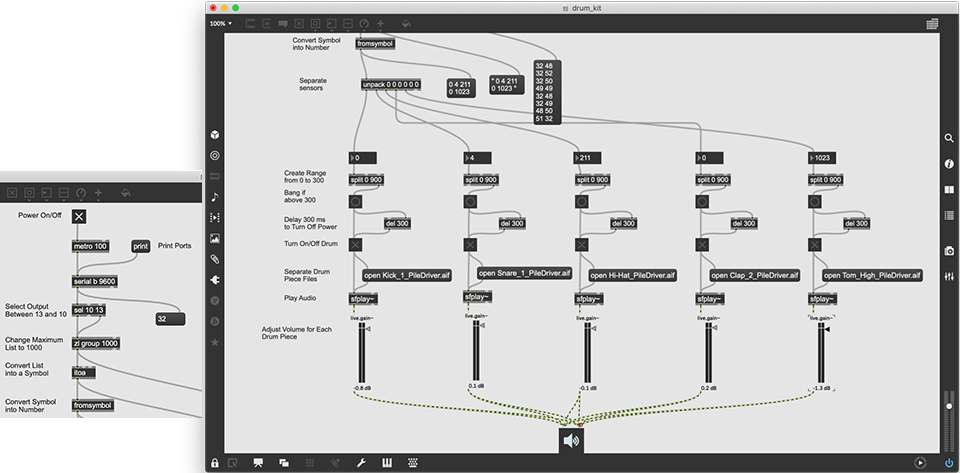Viewport: 960px width, 473px height.
Task: Click the grid icon in bottom toolbar
Action: click(x=310, y=463)
